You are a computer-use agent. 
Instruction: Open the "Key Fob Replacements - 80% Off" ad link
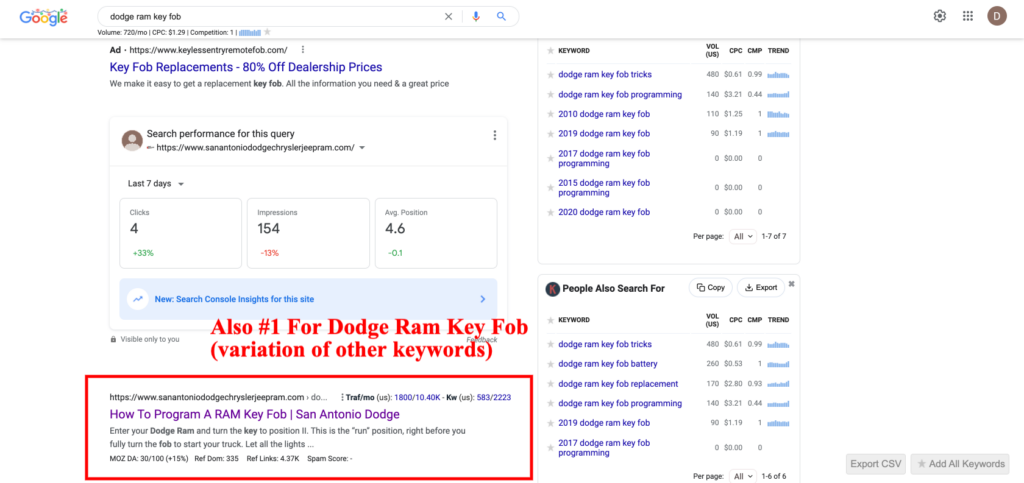246,67
